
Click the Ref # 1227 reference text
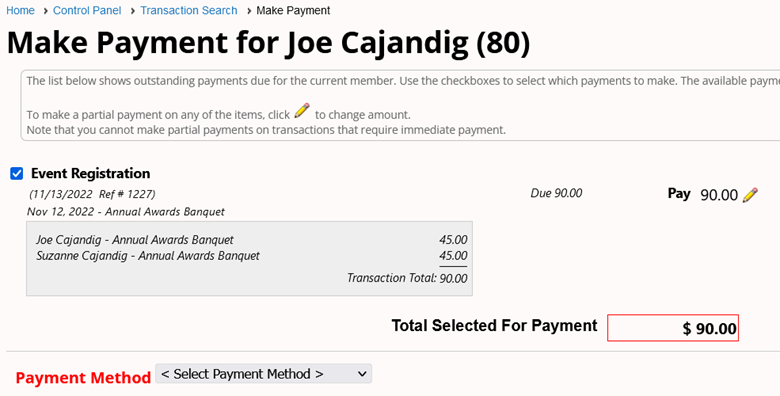click(127, 194)
